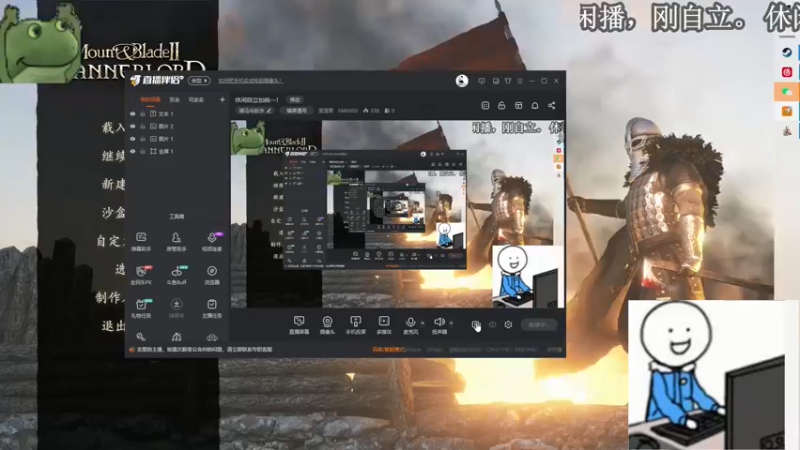
Task: Edit the game category pill with pencil
Action: point(255,110)
